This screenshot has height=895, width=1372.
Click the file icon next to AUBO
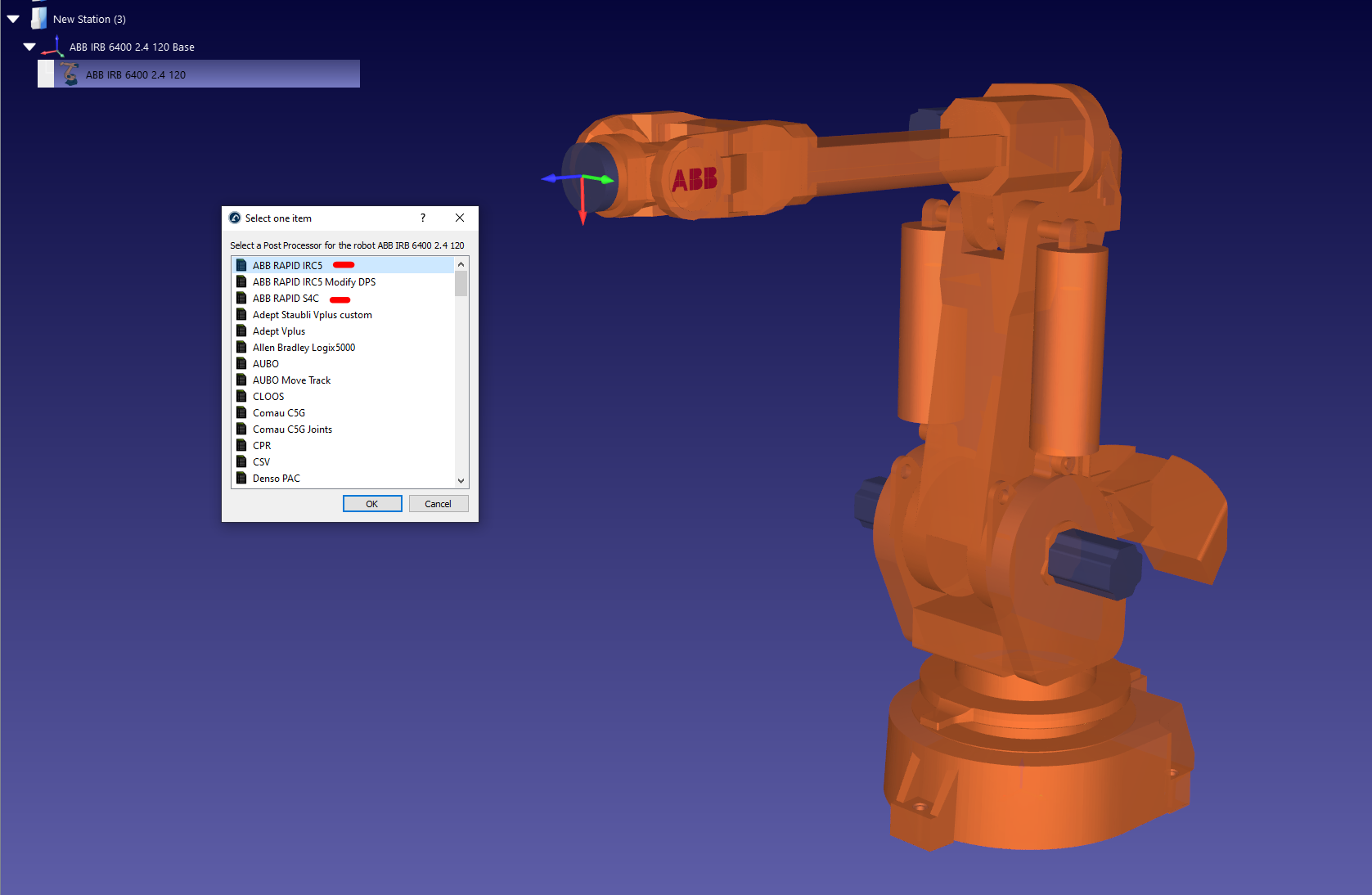(241, 364)
